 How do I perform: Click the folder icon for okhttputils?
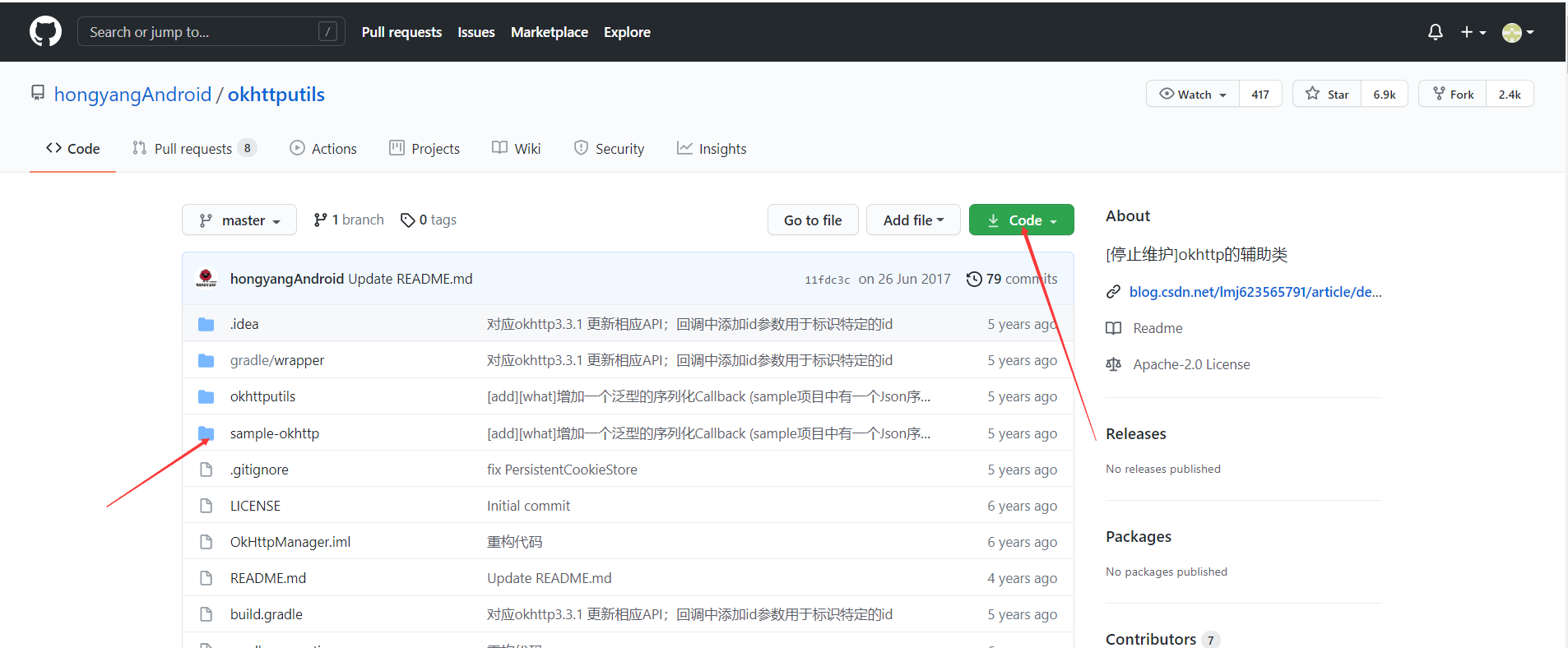206,396
